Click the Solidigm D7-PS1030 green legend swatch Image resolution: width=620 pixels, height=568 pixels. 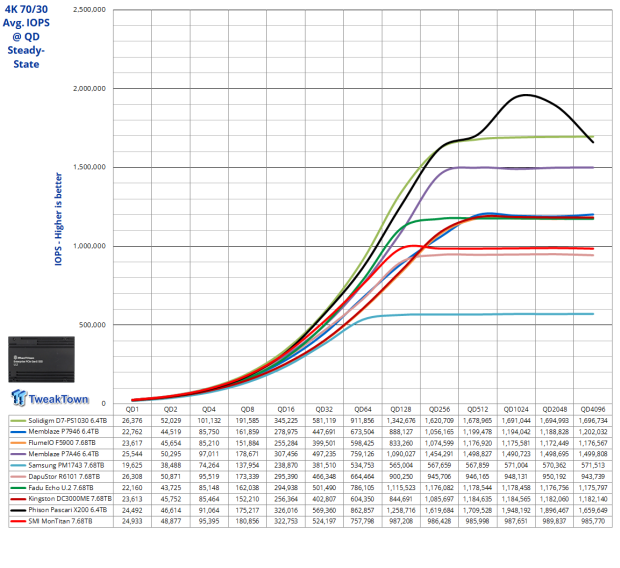coord(18,421)
